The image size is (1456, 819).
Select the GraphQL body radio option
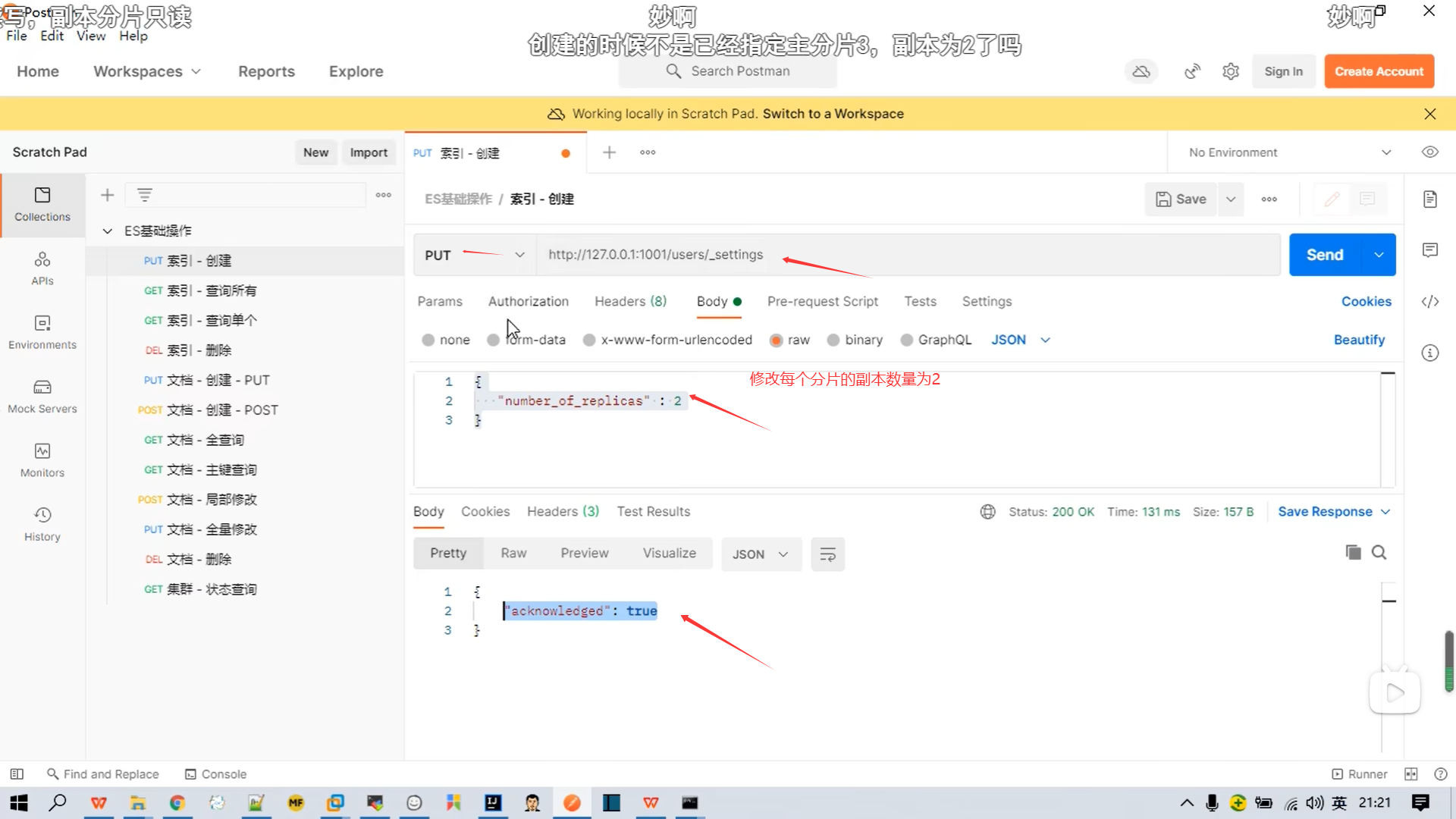[907, 340]
